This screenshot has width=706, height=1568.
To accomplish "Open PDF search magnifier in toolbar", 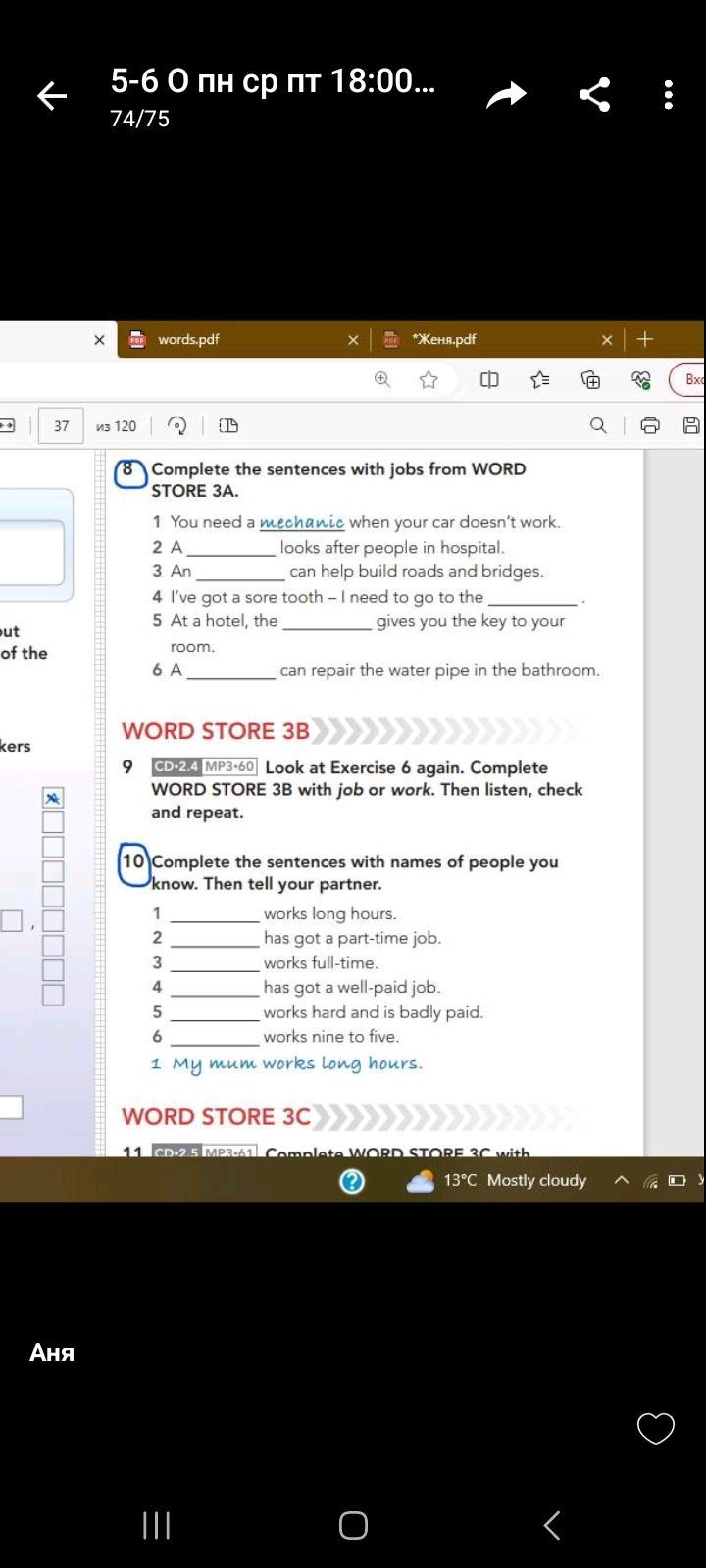I will pyautogui.click(x=598, y=425).
